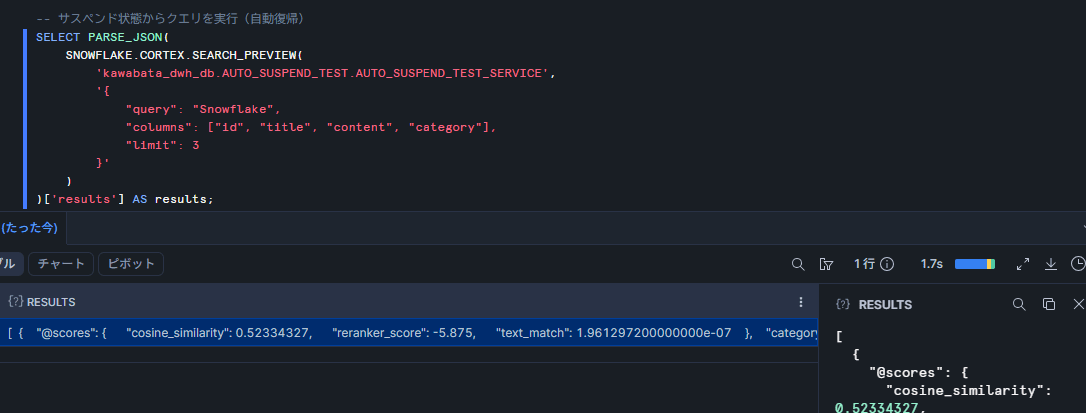This screenshot has width=1086, height=413.
Task: Click the 0.52334327 value in detail panel
Action: [x=879, y=408]
